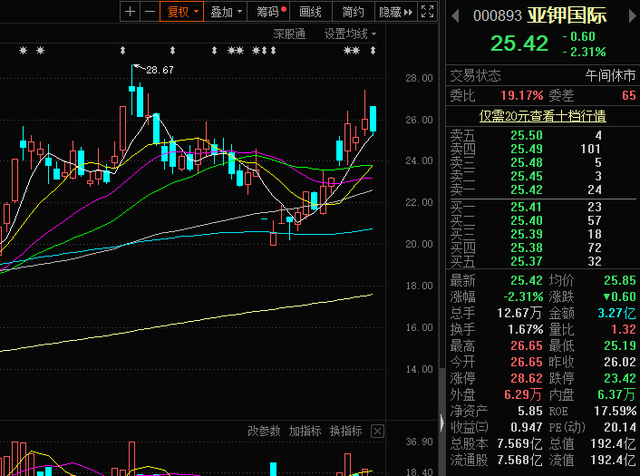Image resolution: width=640 pixels, height=476 pixels.
Task: Zoom in chart with plus button
Action: point(130,11)
